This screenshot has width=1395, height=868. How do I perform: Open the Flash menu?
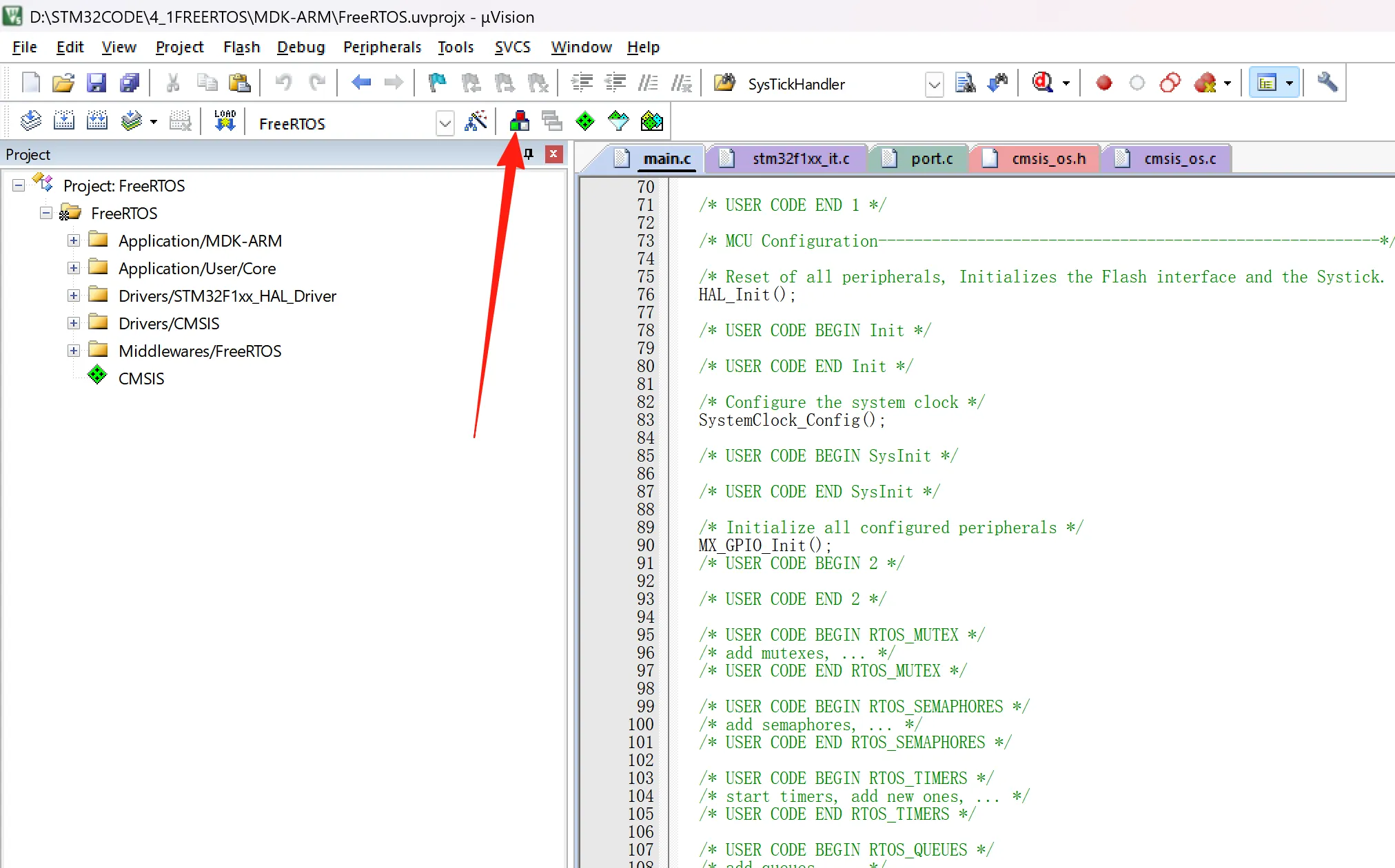(x=241, y=47)
